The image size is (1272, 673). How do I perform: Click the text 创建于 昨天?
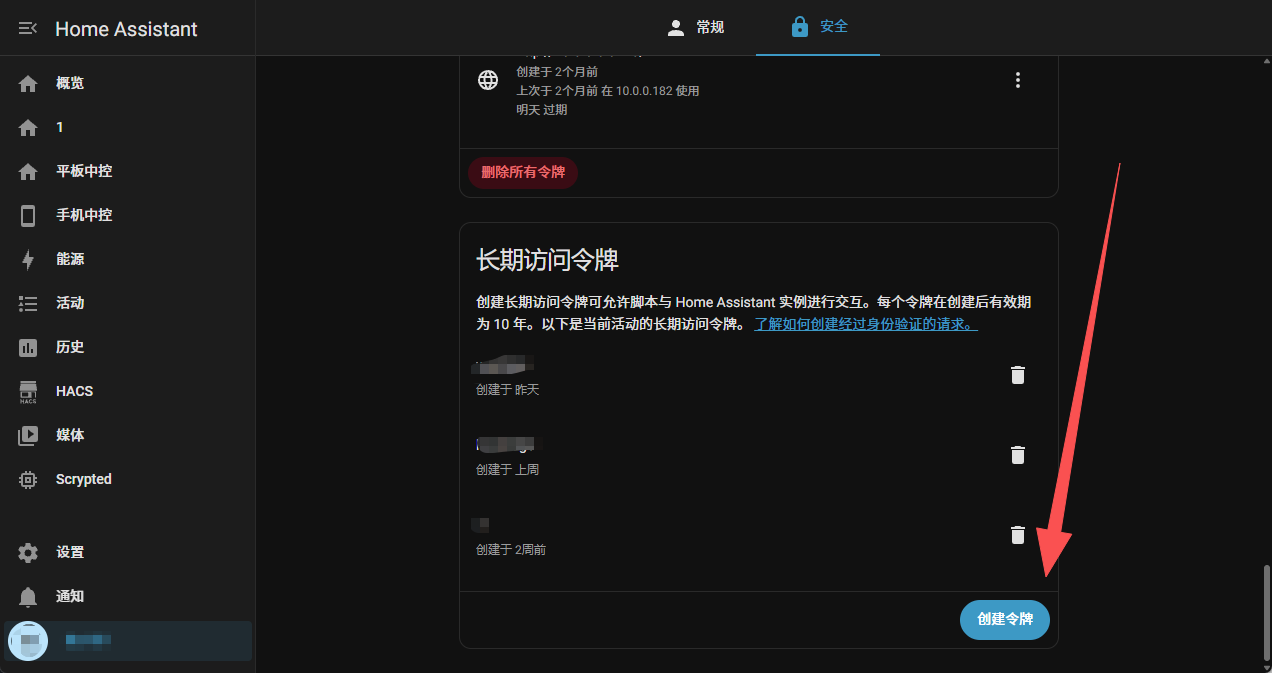click(507, 390)
